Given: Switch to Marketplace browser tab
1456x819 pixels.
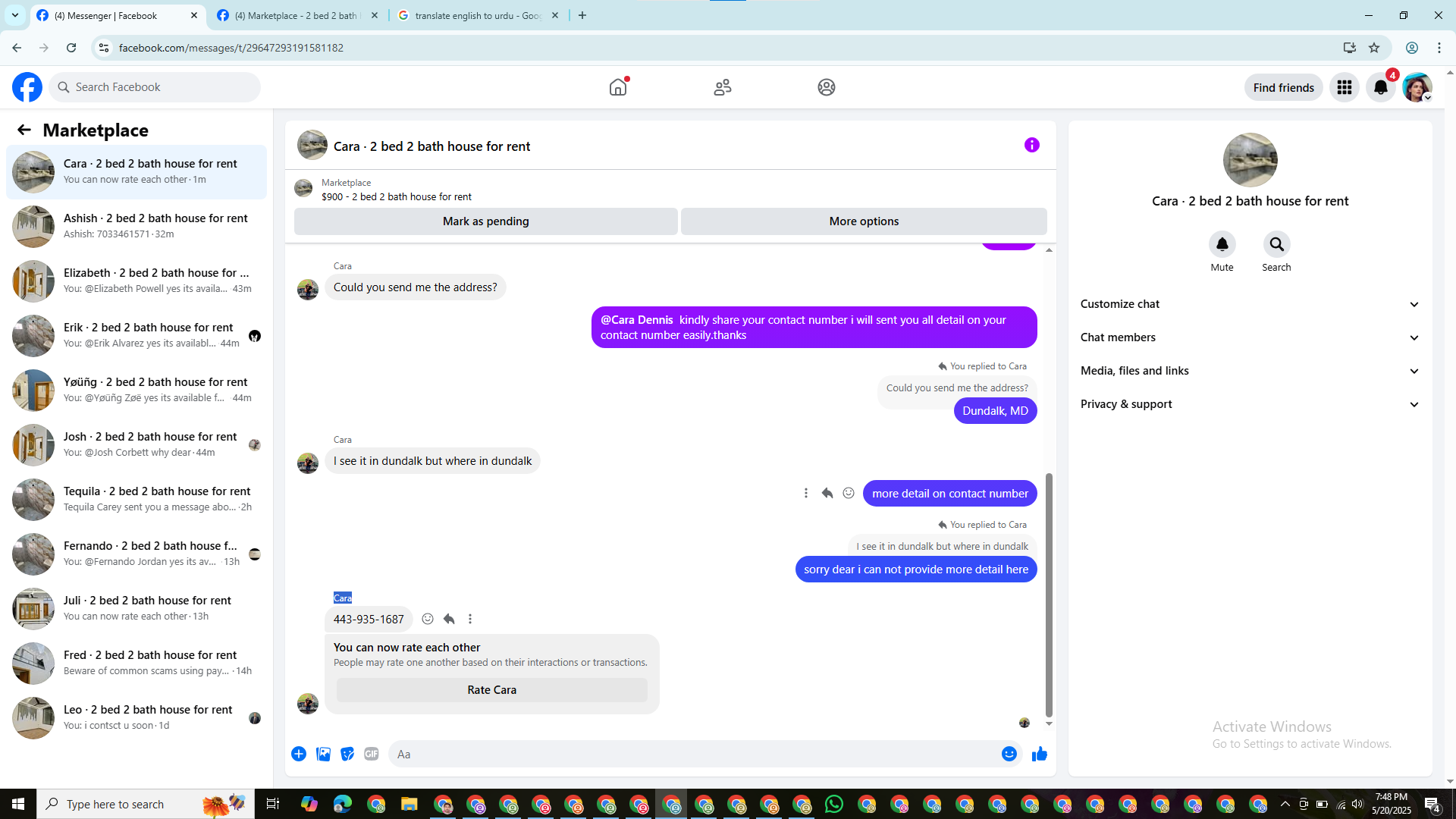Looking at the screenshot, I should coord(296,15).
